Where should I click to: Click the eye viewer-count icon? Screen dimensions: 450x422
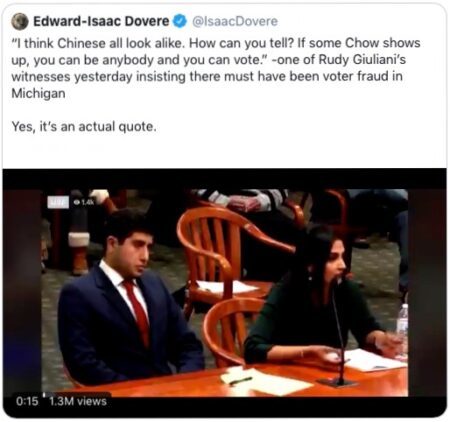(x=77, y=202)
